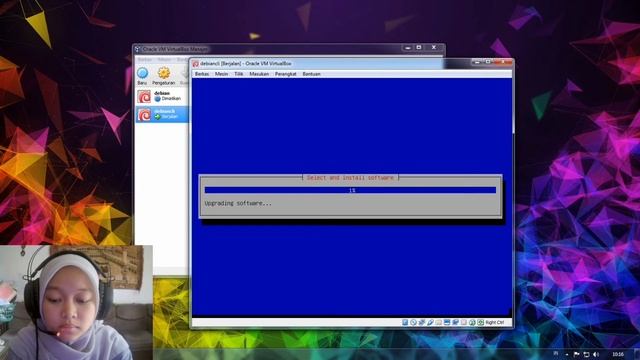Click the debiancli VM window title bar icon
This screenshot has height=360, width=640.
point(196,64)
